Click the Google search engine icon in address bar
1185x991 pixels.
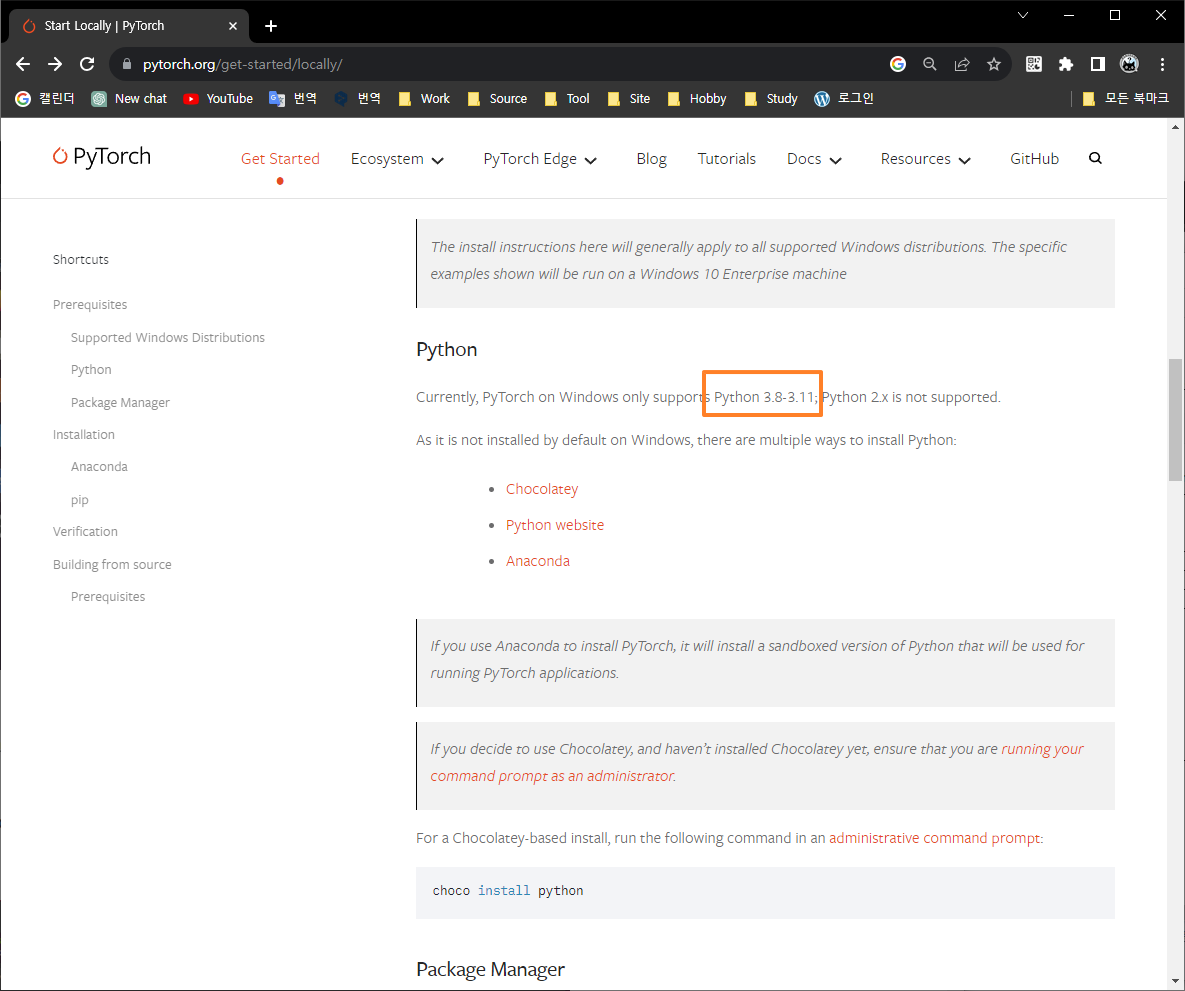(897, 63)
